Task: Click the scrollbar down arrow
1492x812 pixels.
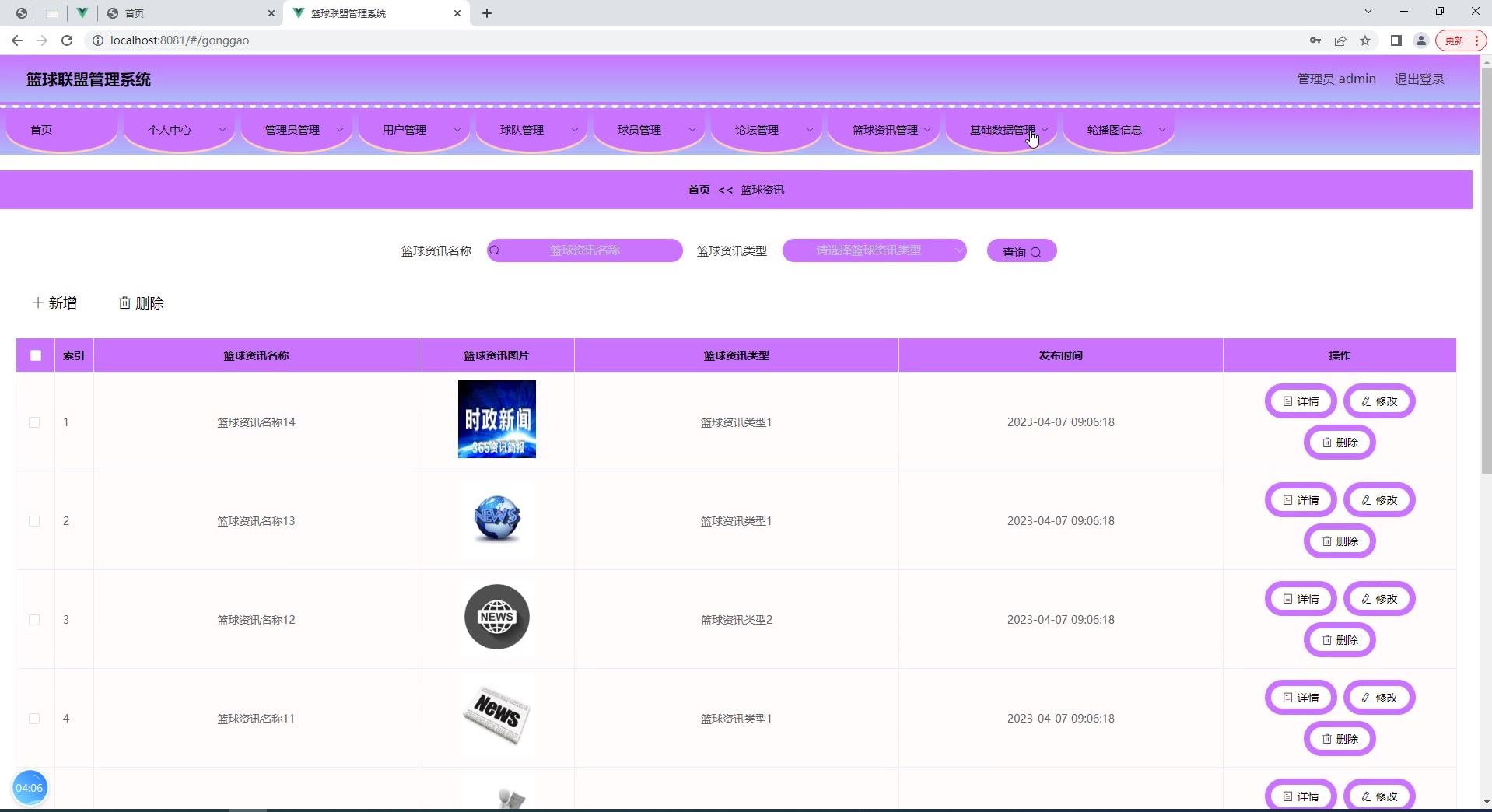Action: pos(1486,801)
